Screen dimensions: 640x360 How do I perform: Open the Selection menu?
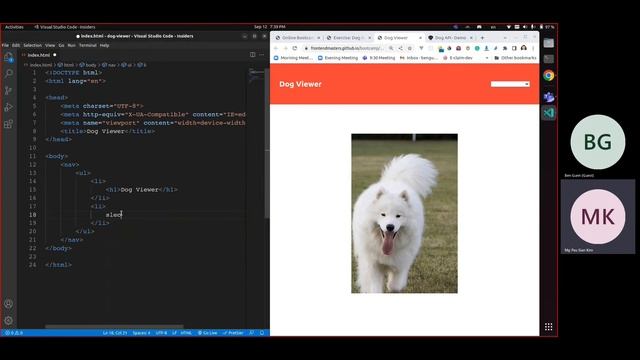click(x=33, y=45)
